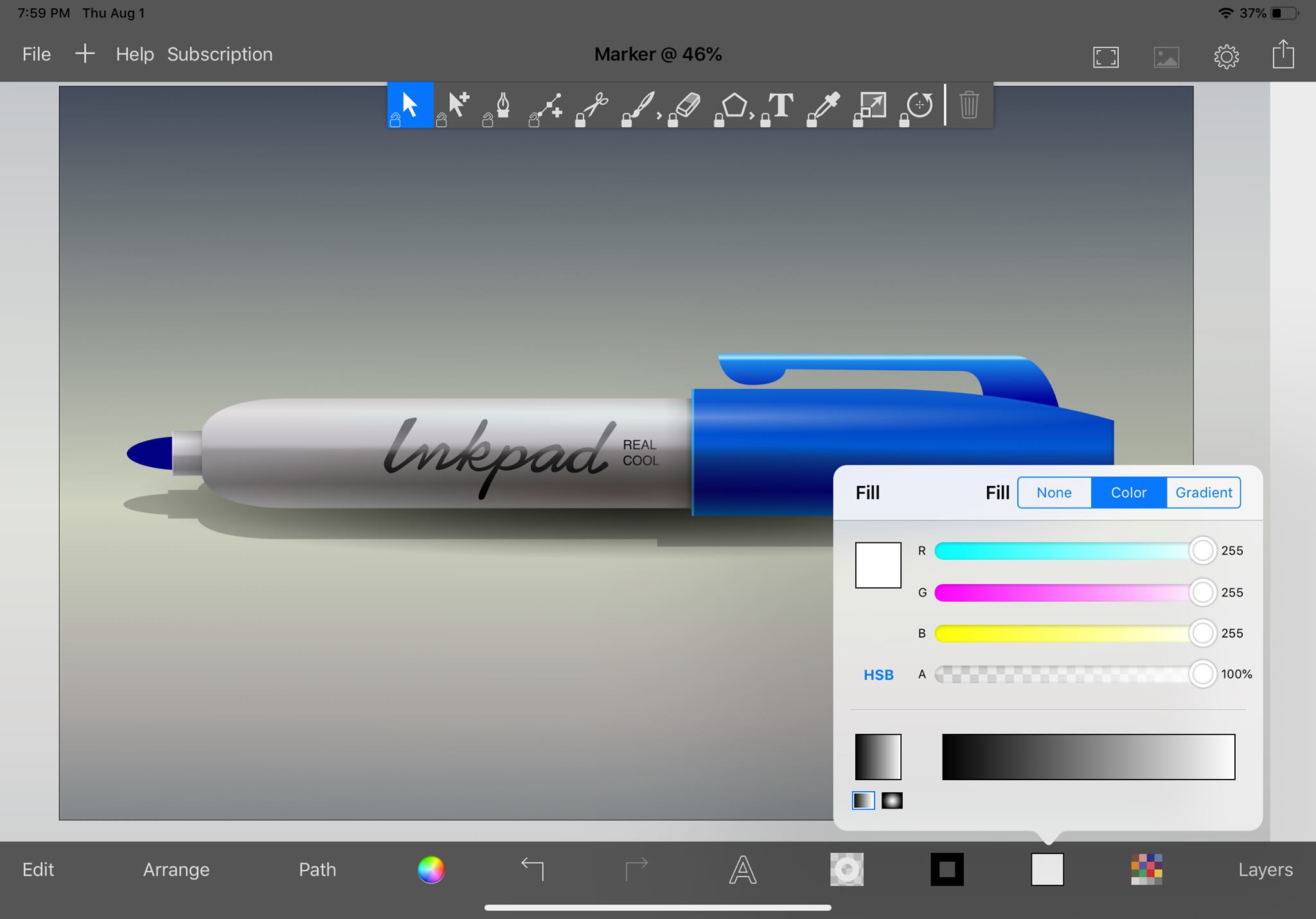This screenshot has width=1316, height=919.
Task: Select the Pen tool
Action: click(503, 104)
